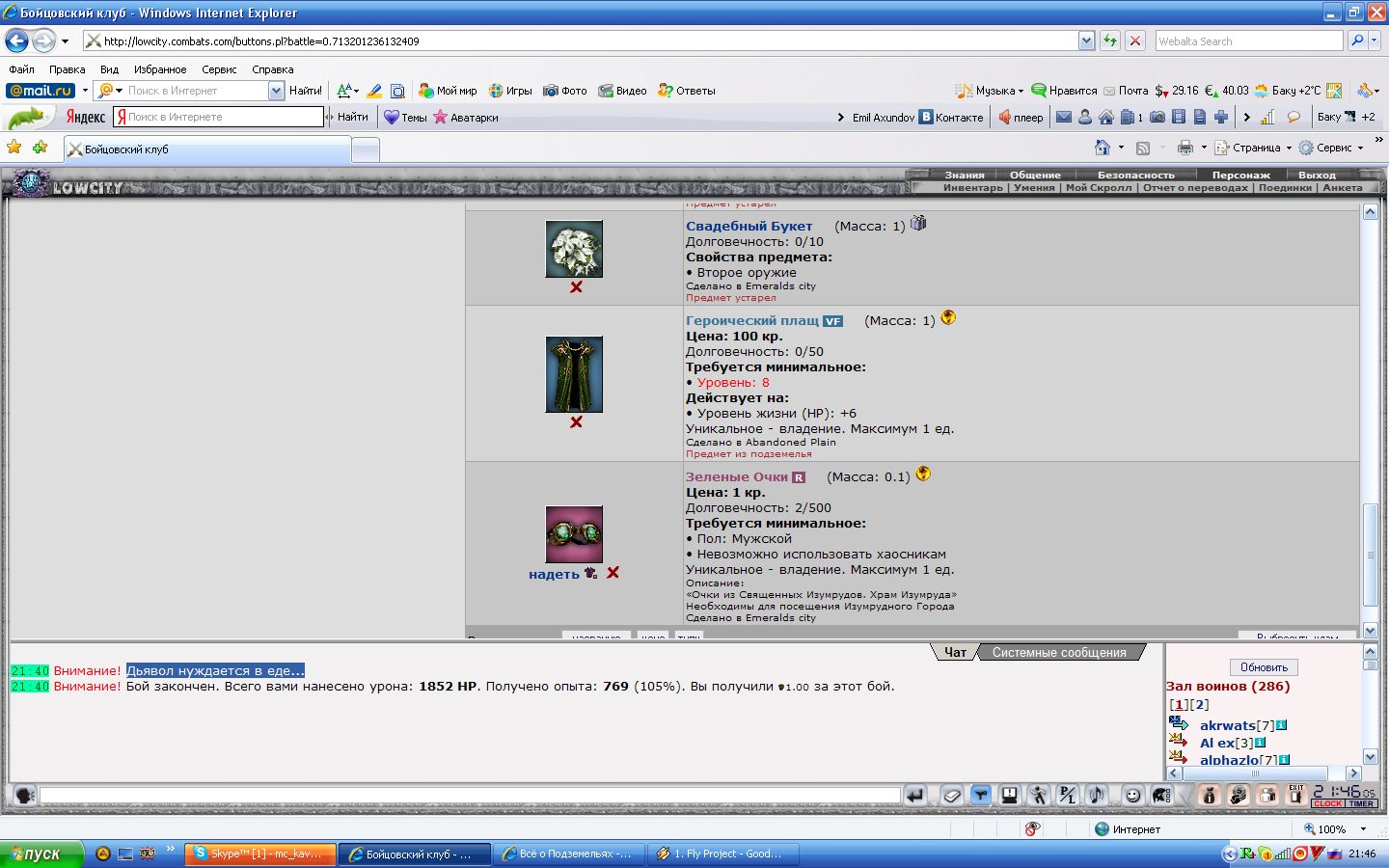This screenshot has width=1389, height=868.
Task: Switch to CLOCK mode under the clock
Action: tap(1328, 803)
